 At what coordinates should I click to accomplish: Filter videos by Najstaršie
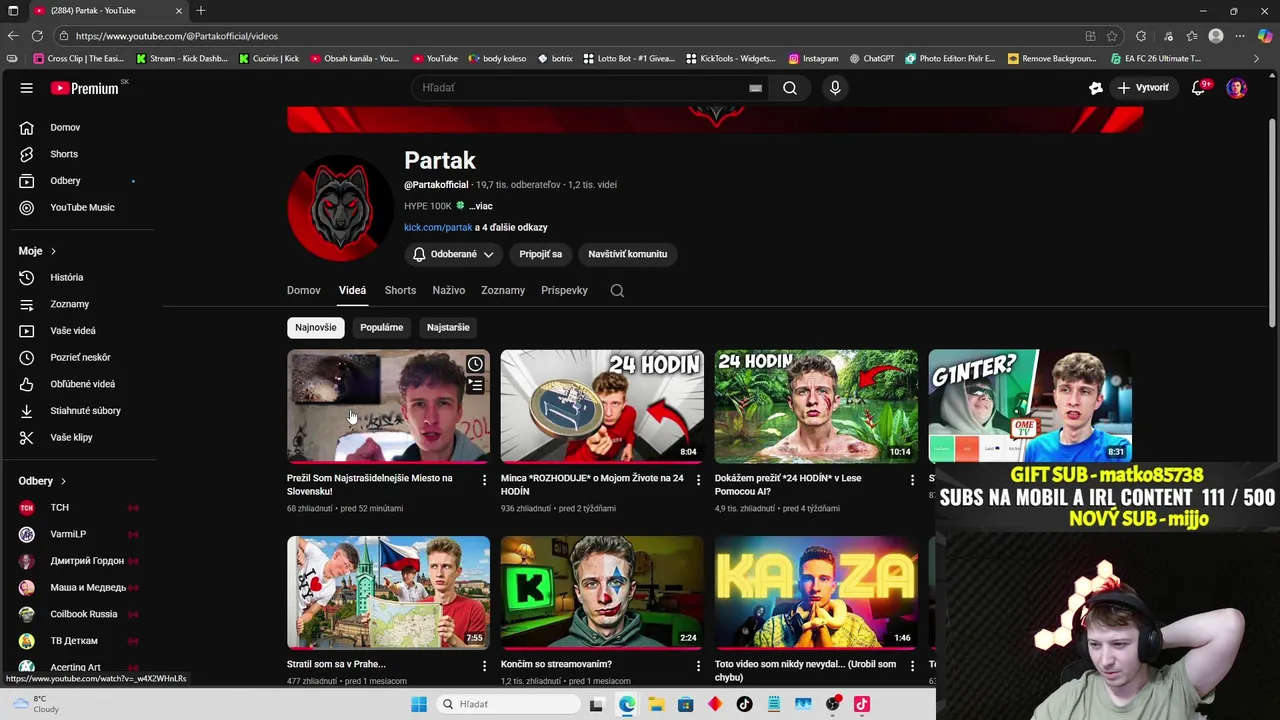pyautogui.click(x=448, y=327)
